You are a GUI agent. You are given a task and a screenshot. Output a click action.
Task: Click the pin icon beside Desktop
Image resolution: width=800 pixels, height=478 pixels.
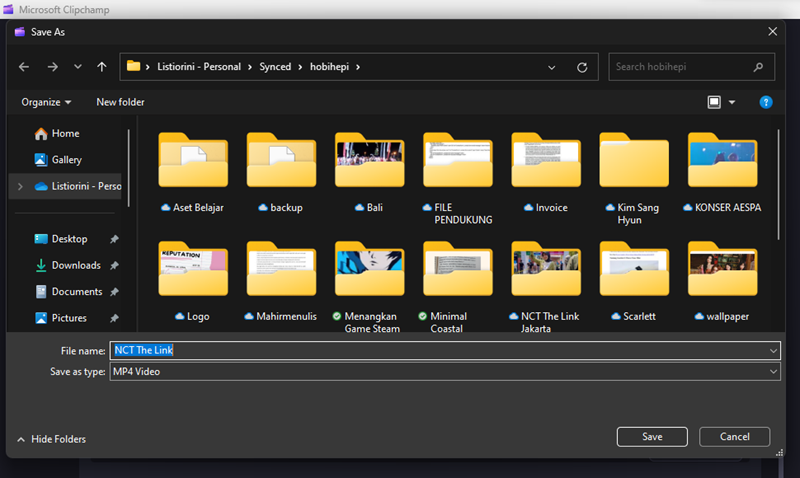(x=114, y=239)
